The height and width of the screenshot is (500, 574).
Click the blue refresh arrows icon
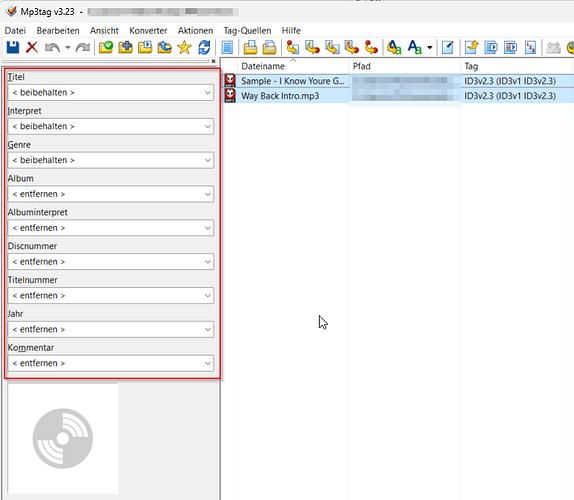coord(204,48)
